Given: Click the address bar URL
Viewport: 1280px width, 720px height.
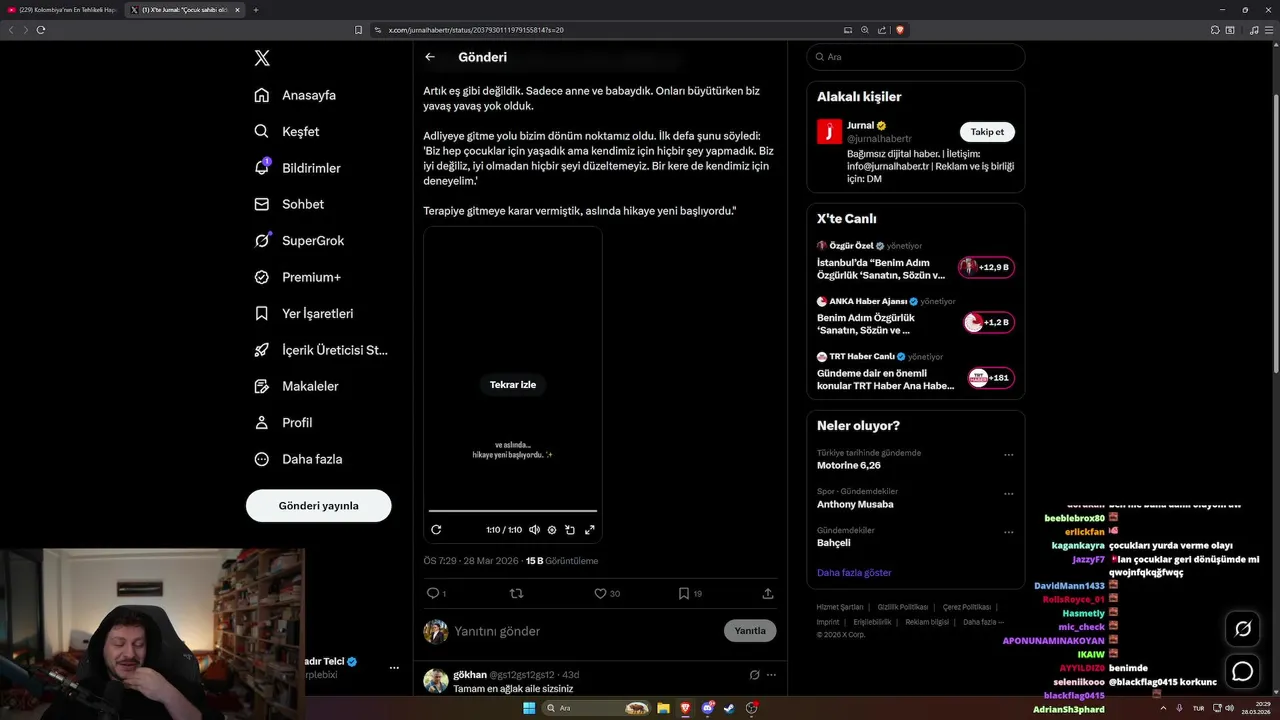Looking at the screenshot, I should pyautogui.click(x=476, y=30).
